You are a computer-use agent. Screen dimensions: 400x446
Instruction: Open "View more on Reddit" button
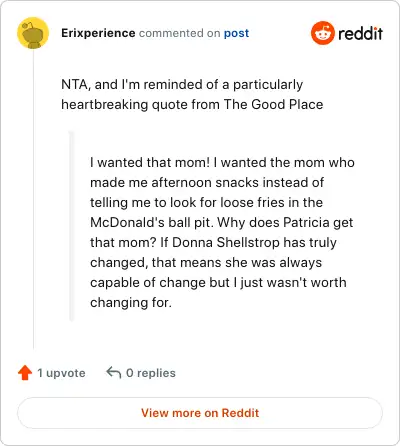(200, 413)
